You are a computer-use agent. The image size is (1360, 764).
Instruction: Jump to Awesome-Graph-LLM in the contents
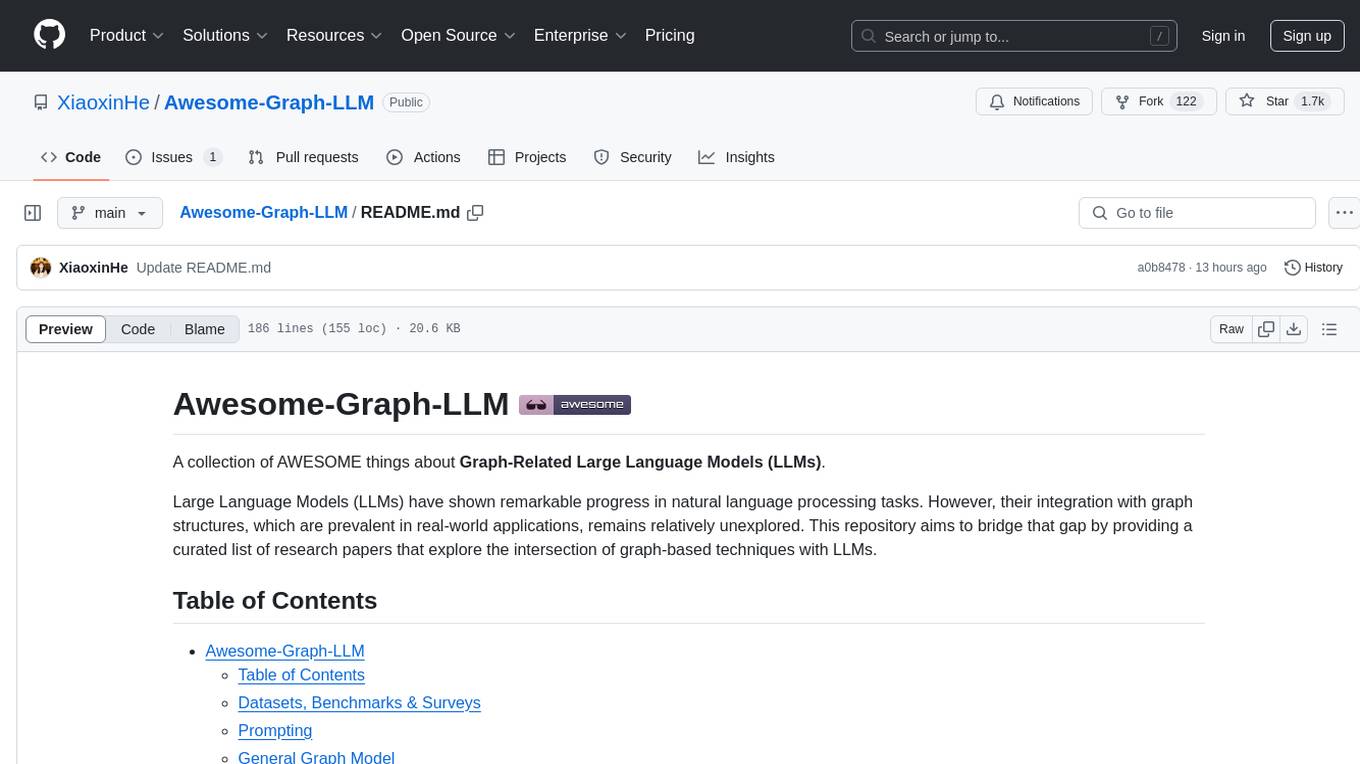[285, 651]
